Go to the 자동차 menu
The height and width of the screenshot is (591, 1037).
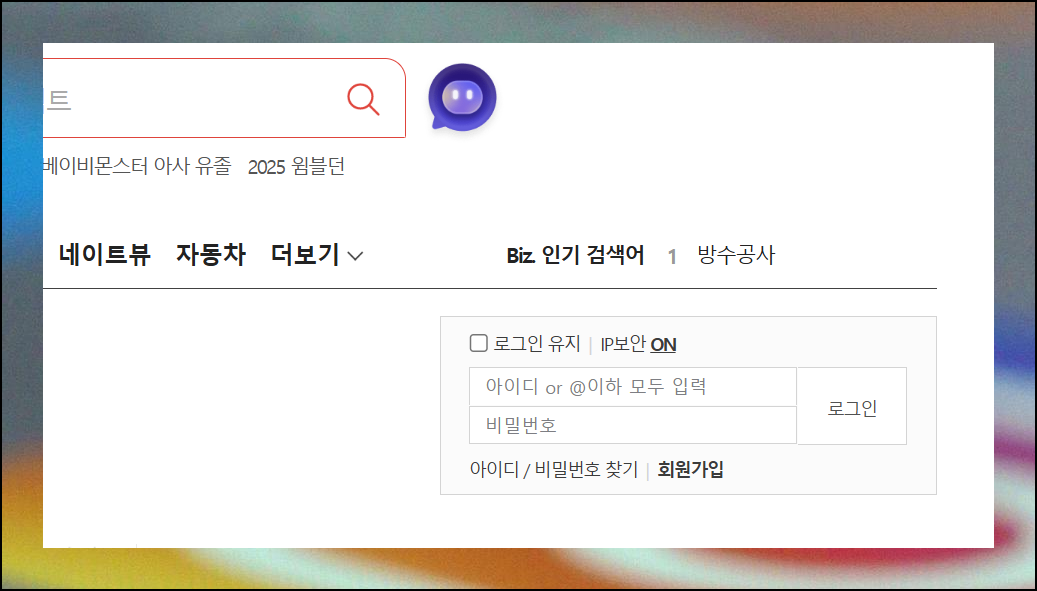click(x=211, y=255)
